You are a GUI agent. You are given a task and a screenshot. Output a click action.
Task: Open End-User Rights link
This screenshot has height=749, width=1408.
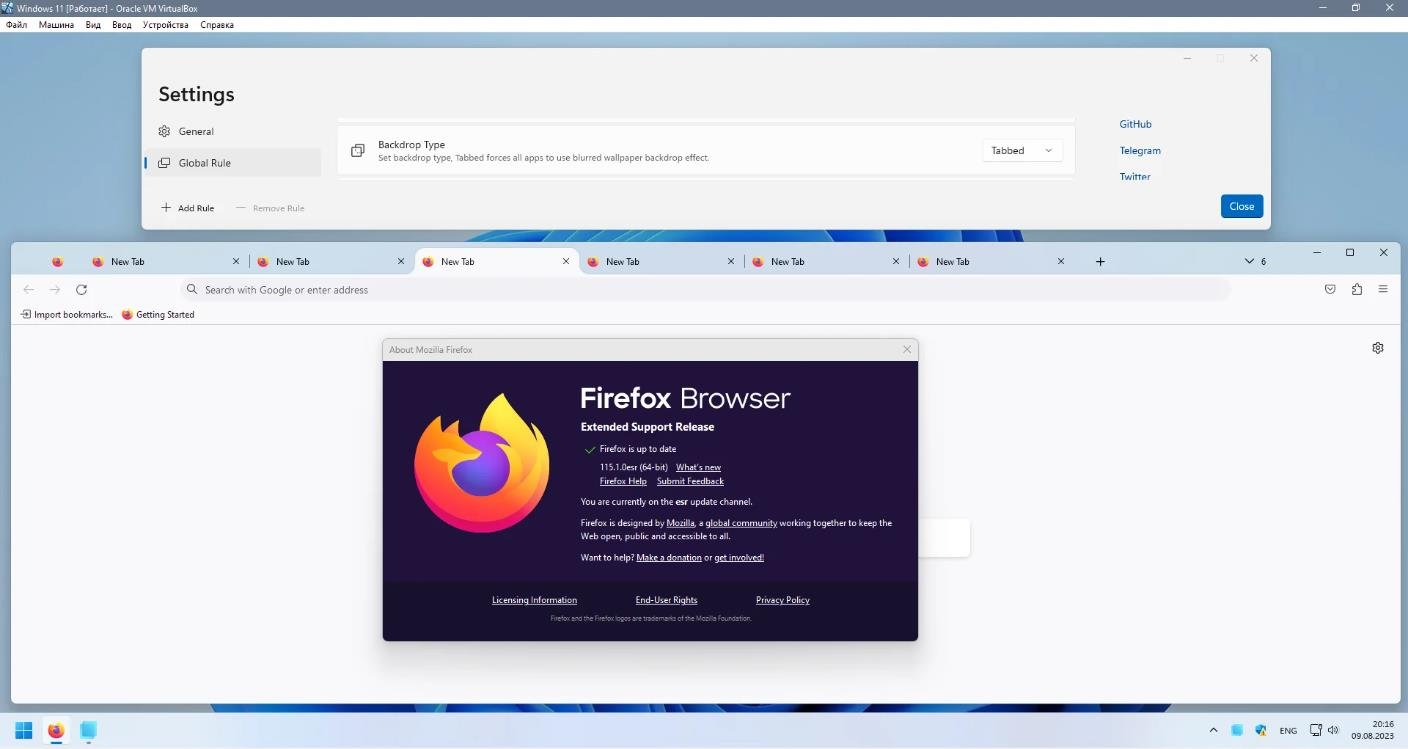[666, 600]
